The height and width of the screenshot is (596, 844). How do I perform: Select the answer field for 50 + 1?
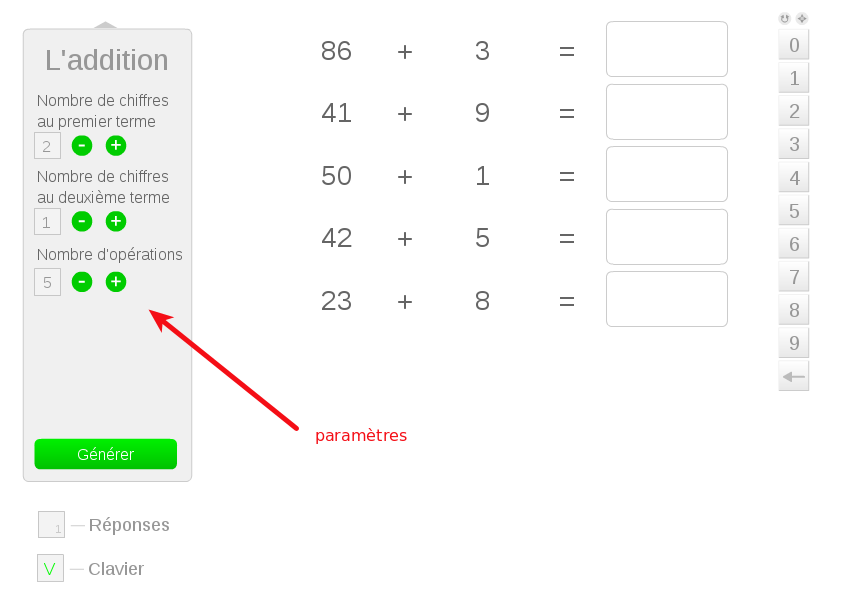pyautogui.click(x=666, y=174)
